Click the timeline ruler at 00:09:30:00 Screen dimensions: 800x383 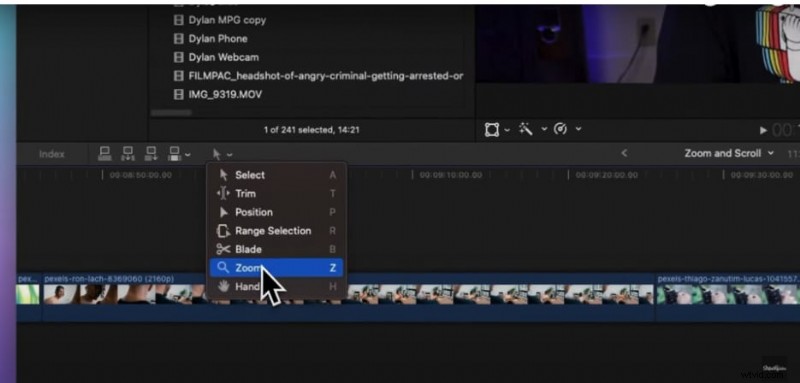(762, 175)
